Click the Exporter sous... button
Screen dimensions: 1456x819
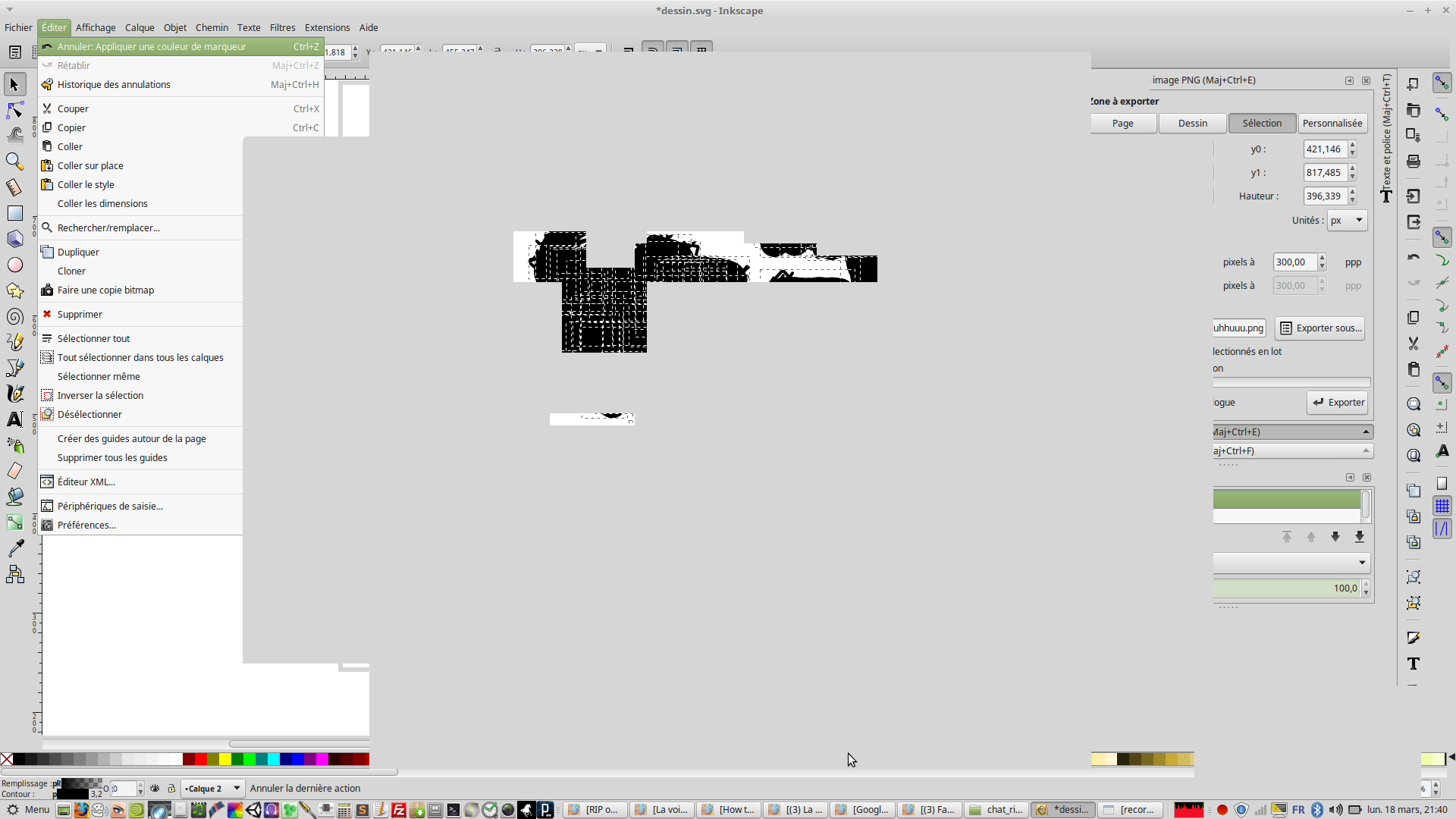[1320, 328]
